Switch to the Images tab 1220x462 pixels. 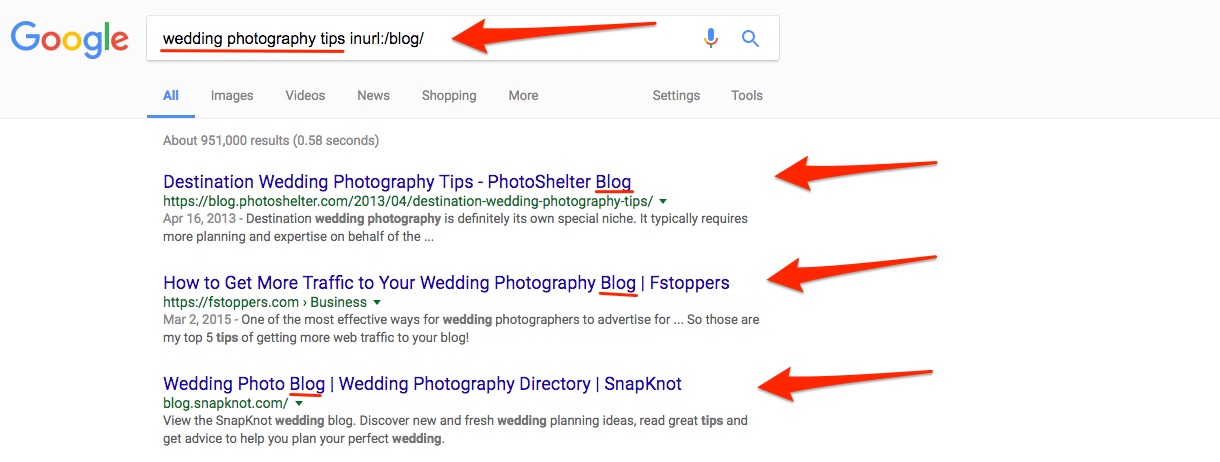[x=232, y=96]
